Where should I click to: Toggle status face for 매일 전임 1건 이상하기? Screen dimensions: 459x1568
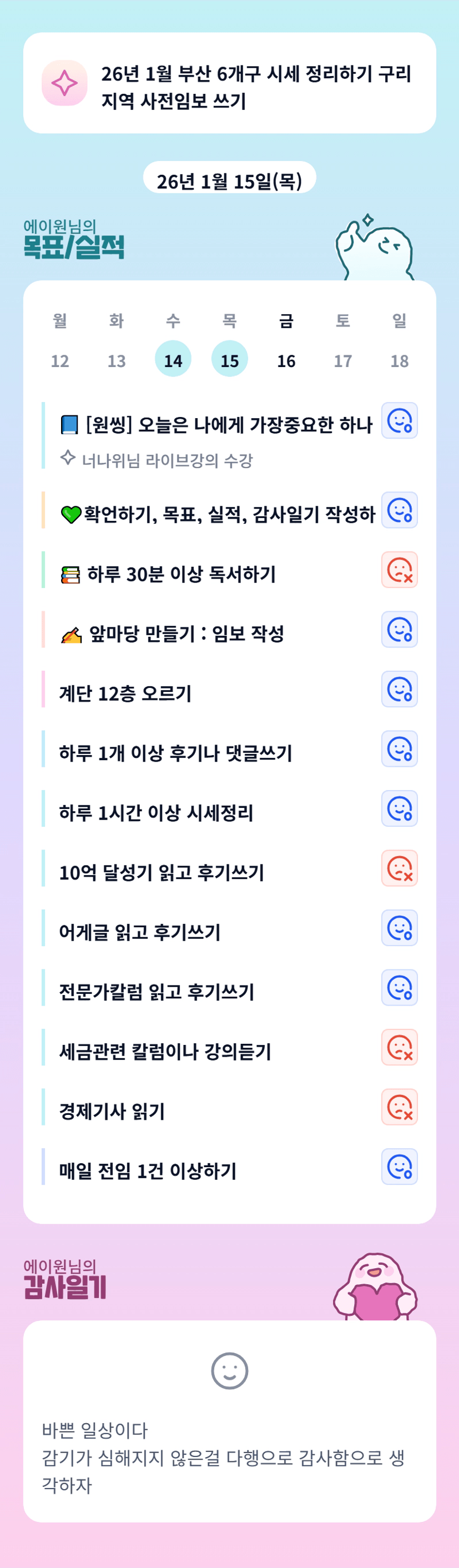pos(400,1166)
